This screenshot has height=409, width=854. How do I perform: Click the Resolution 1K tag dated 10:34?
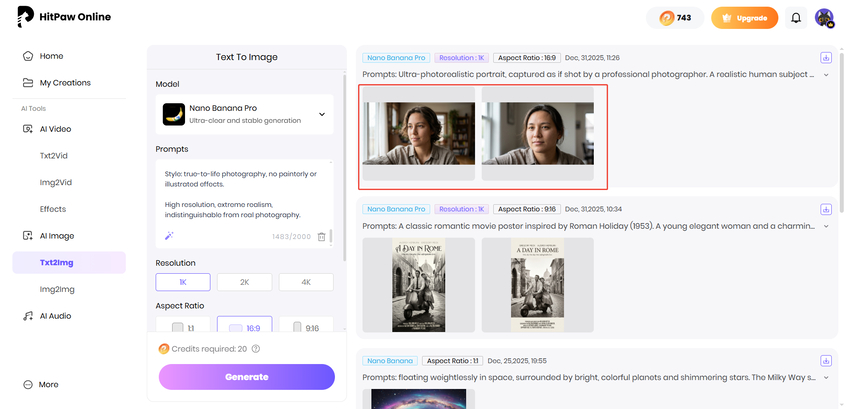click(462, 209)
